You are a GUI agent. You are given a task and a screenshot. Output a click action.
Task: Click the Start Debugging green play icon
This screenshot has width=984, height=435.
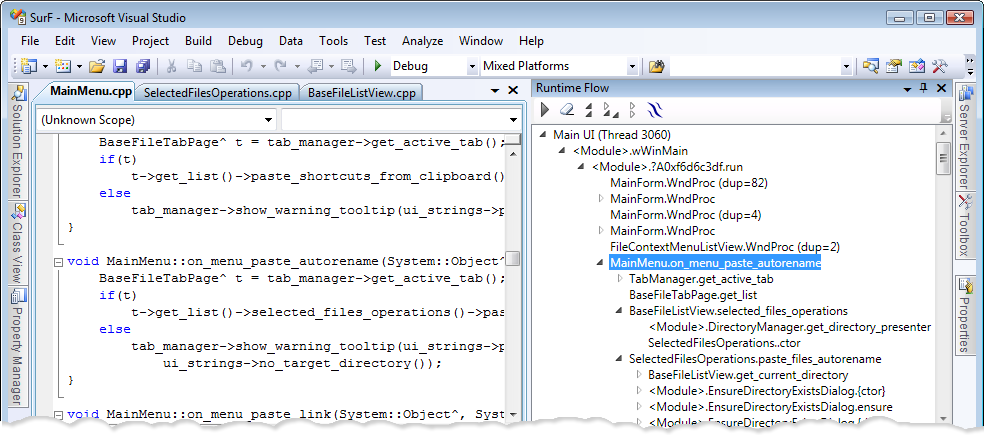pos(378,67)
